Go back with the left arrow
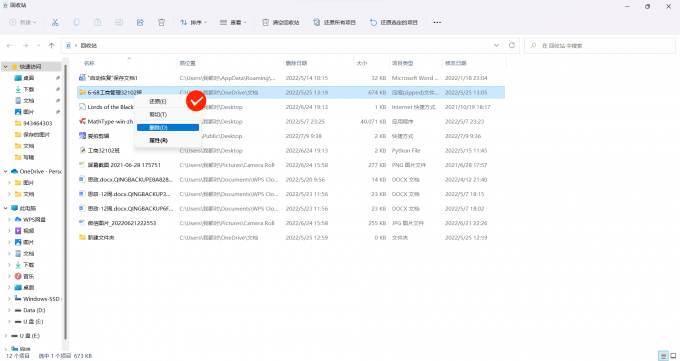 tap(10, 46)
